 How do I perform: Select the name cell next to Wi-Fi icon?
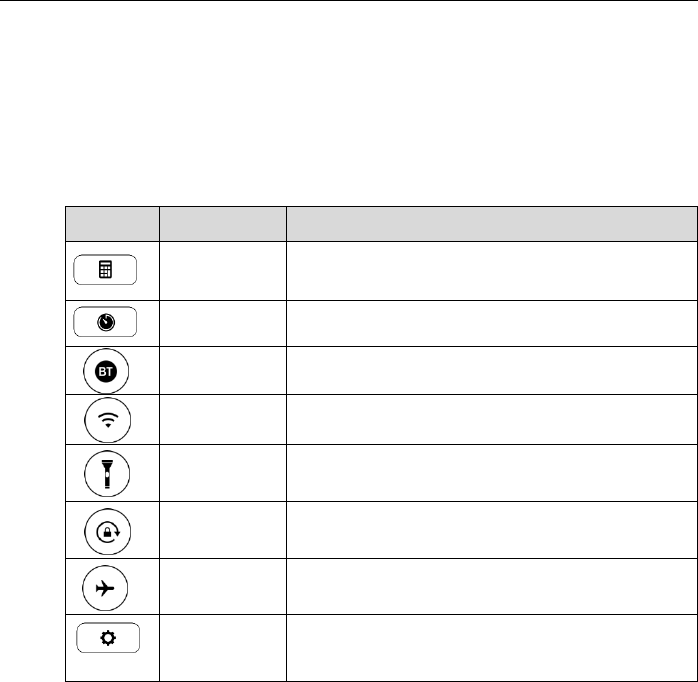tap(223, 419)
